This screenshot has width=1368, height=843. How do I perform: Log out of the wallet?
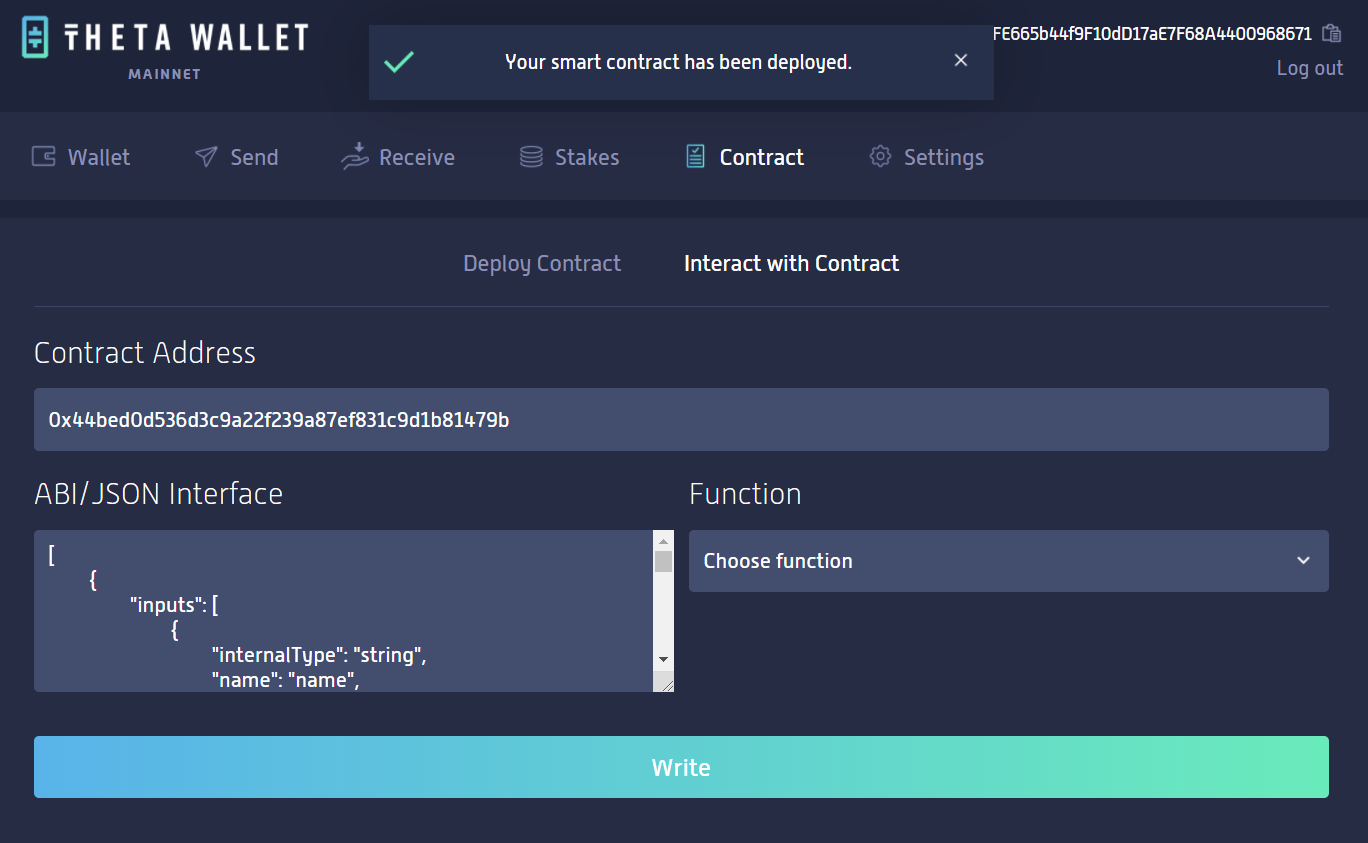point(1310,68)
